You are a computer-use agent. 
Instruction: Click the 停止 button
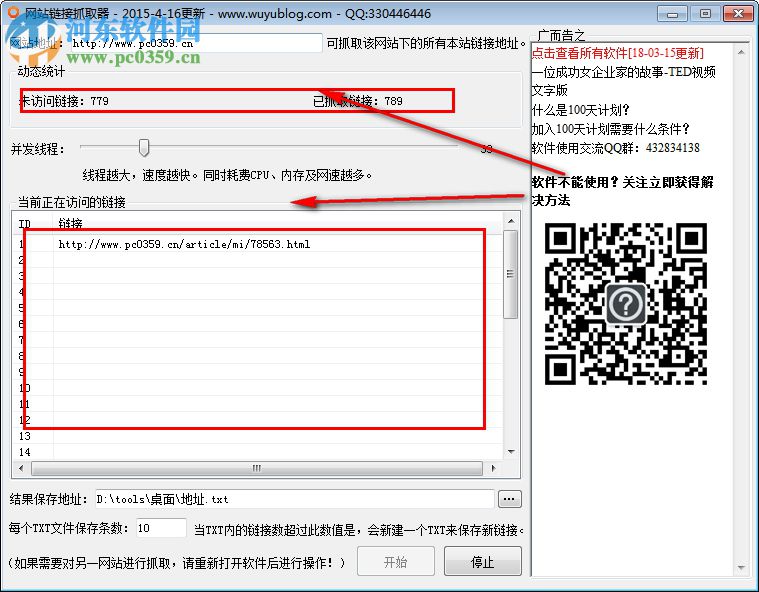483,562
